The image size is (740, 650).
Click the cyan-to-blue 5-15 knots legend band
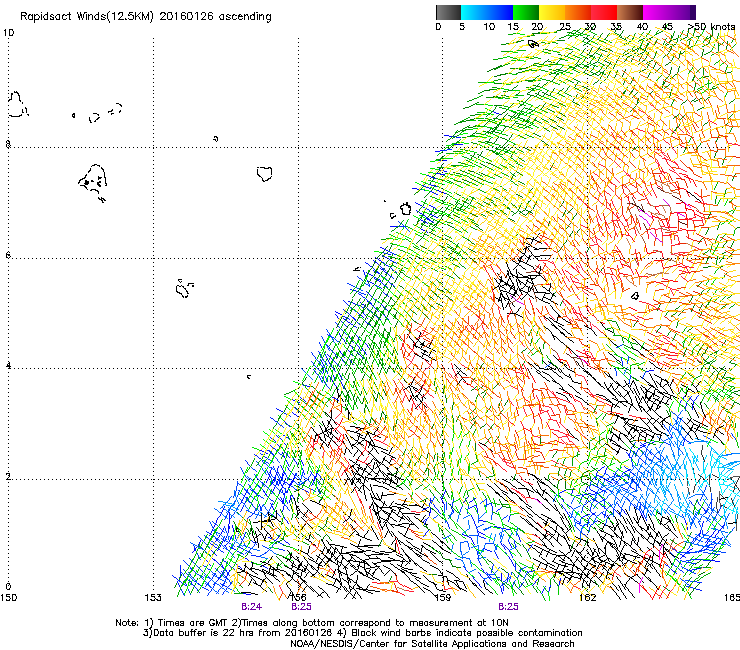[x=487, y=12]
